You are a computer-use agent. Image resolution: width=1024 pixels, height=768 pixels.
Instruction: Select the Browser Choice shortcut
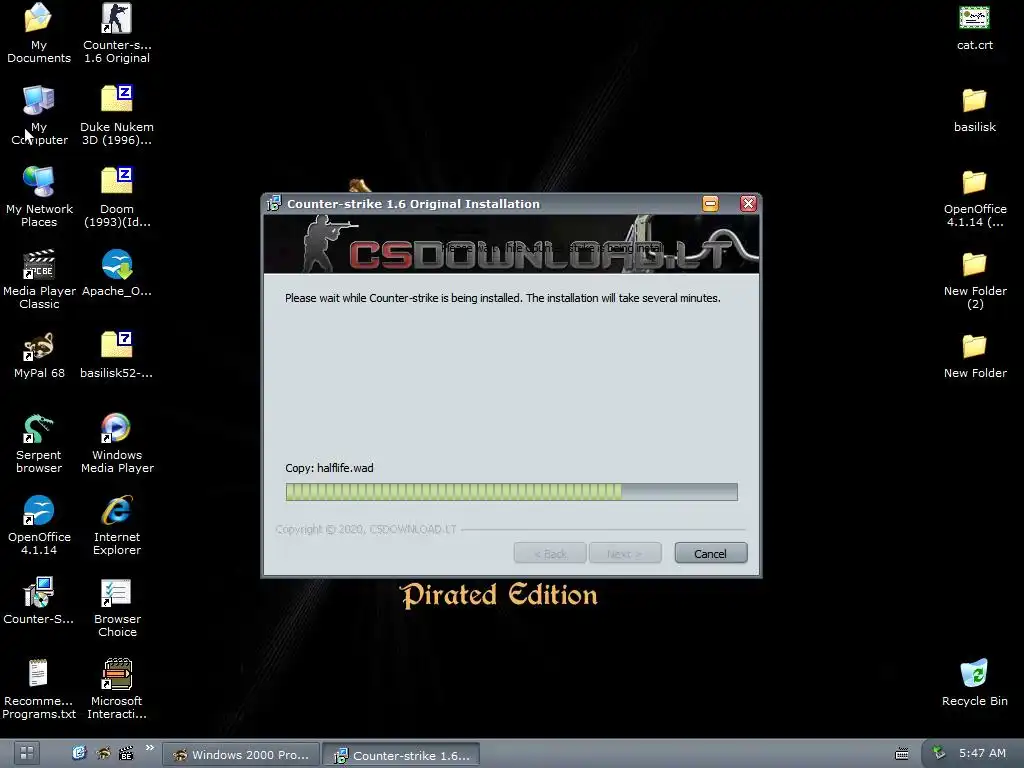click(x=117, y=607)
